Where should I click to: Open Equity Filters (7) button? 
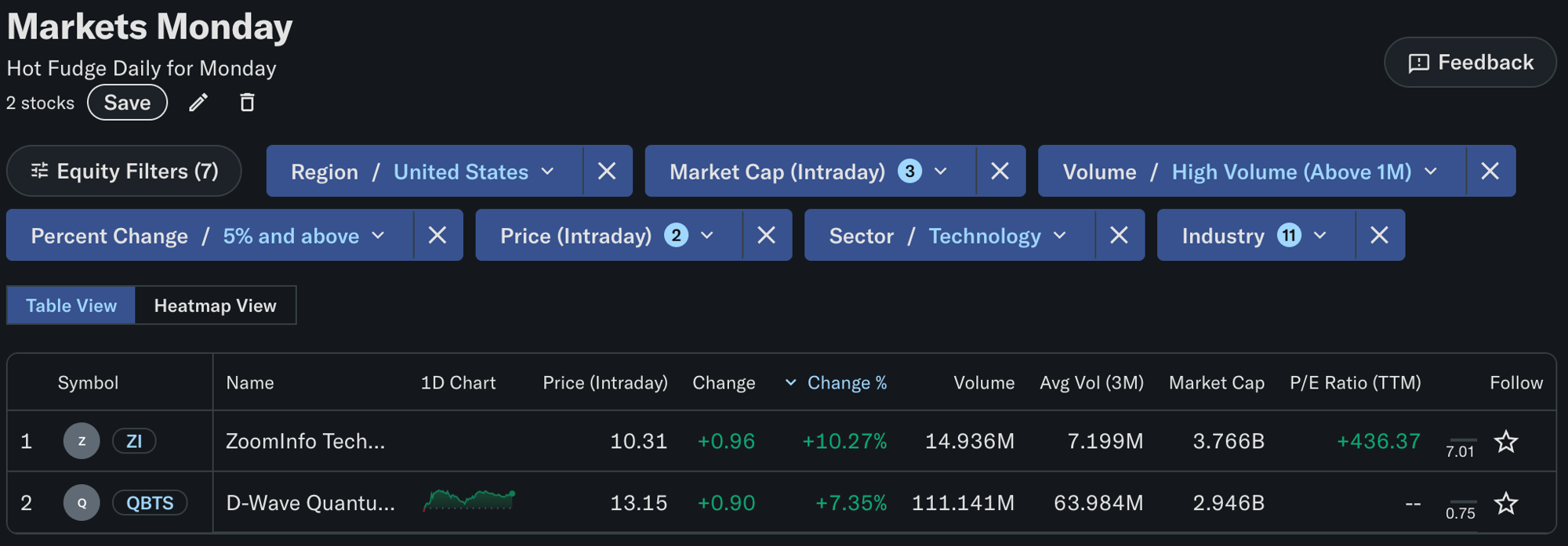124,171
